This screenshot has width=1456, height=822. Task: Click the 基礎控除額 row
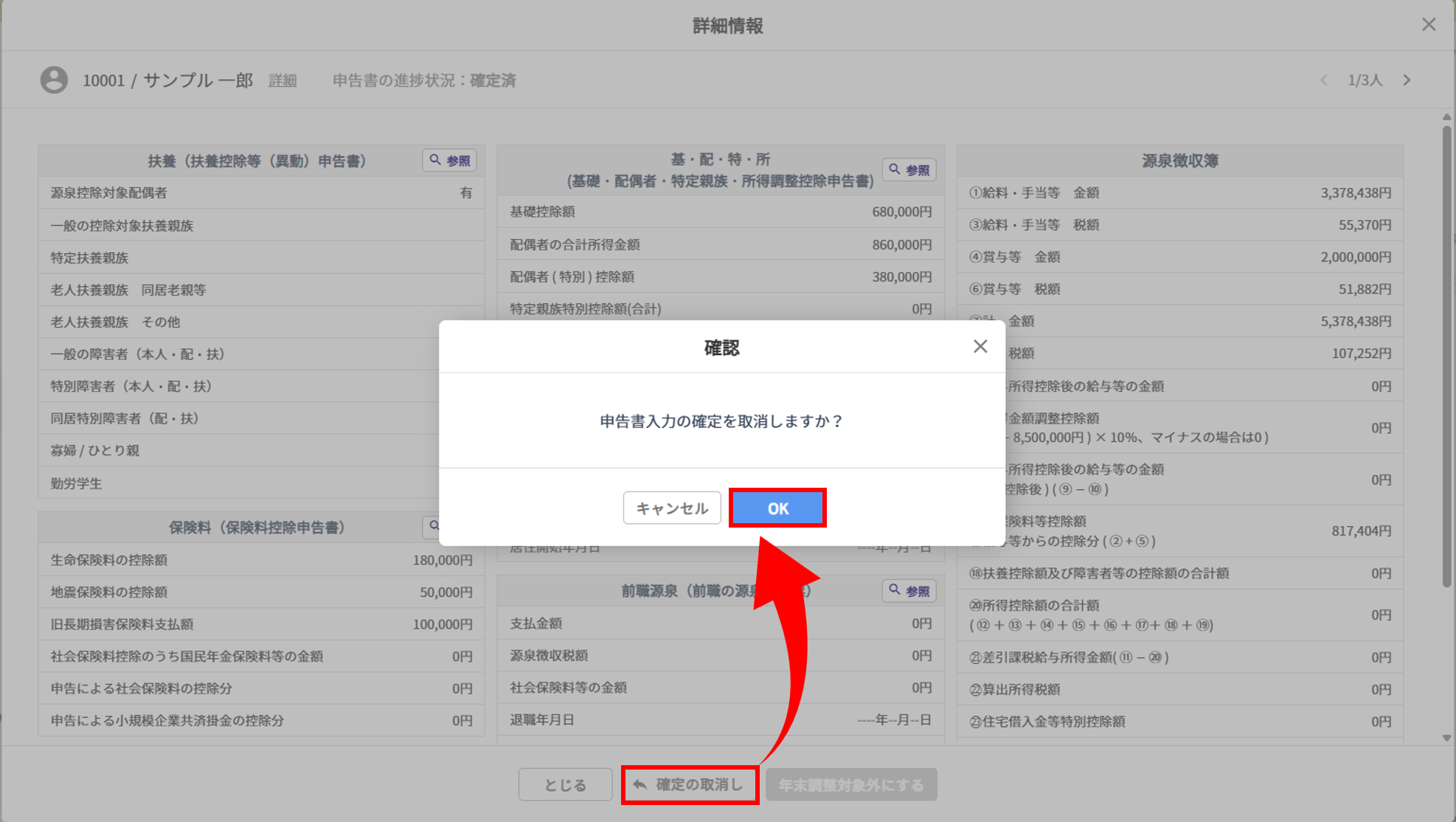pyautogui.click(x=720, y=212)
